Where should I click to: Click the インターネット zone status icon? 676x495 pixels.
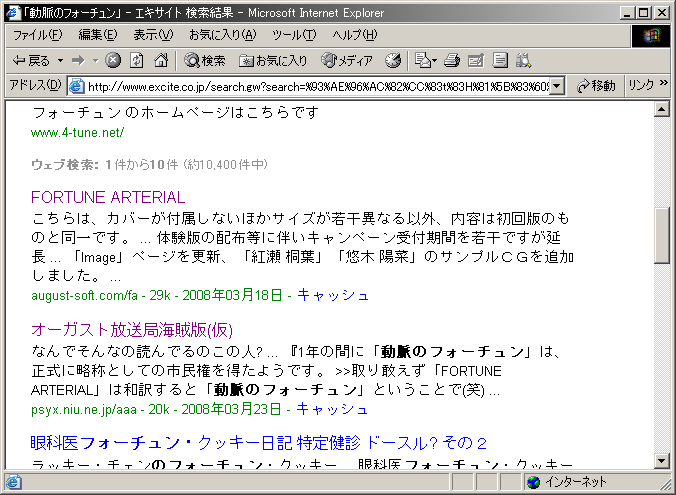533,482
